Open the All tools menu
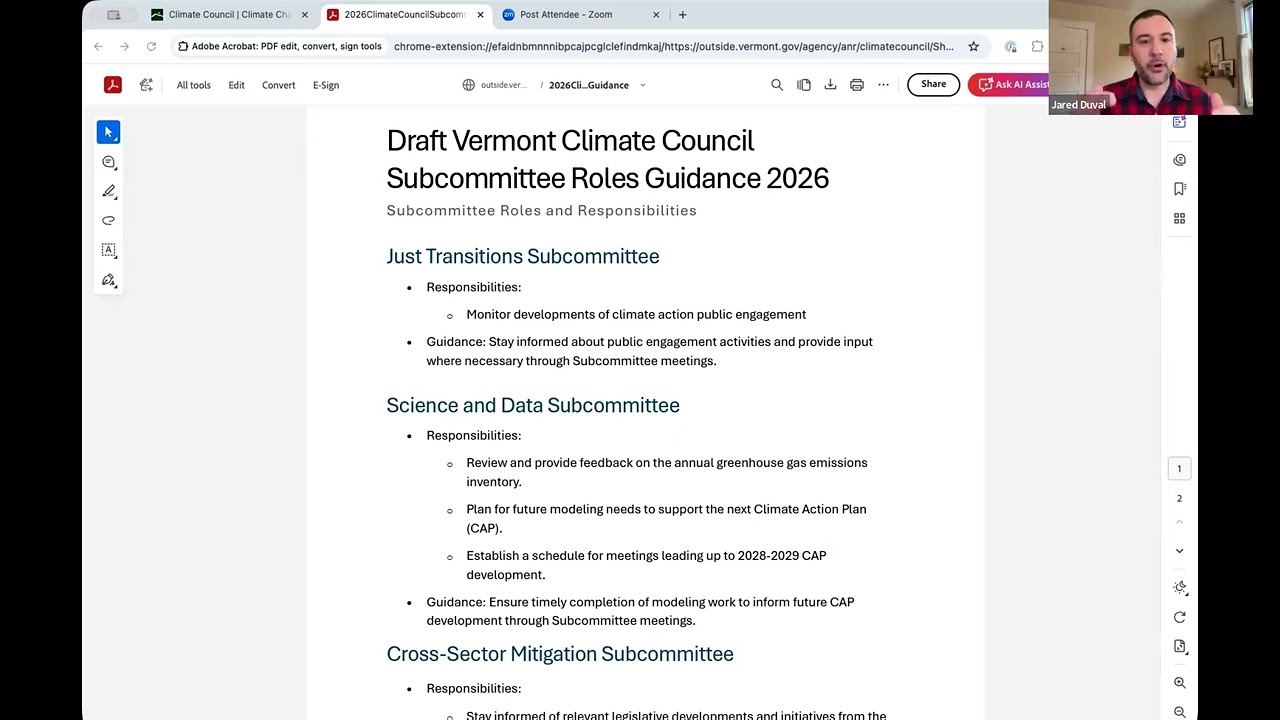 (x=194, y=85)
